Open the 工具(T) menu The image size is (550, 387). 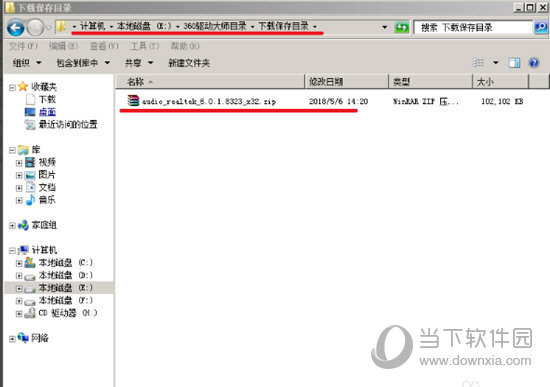pos(145,46)
